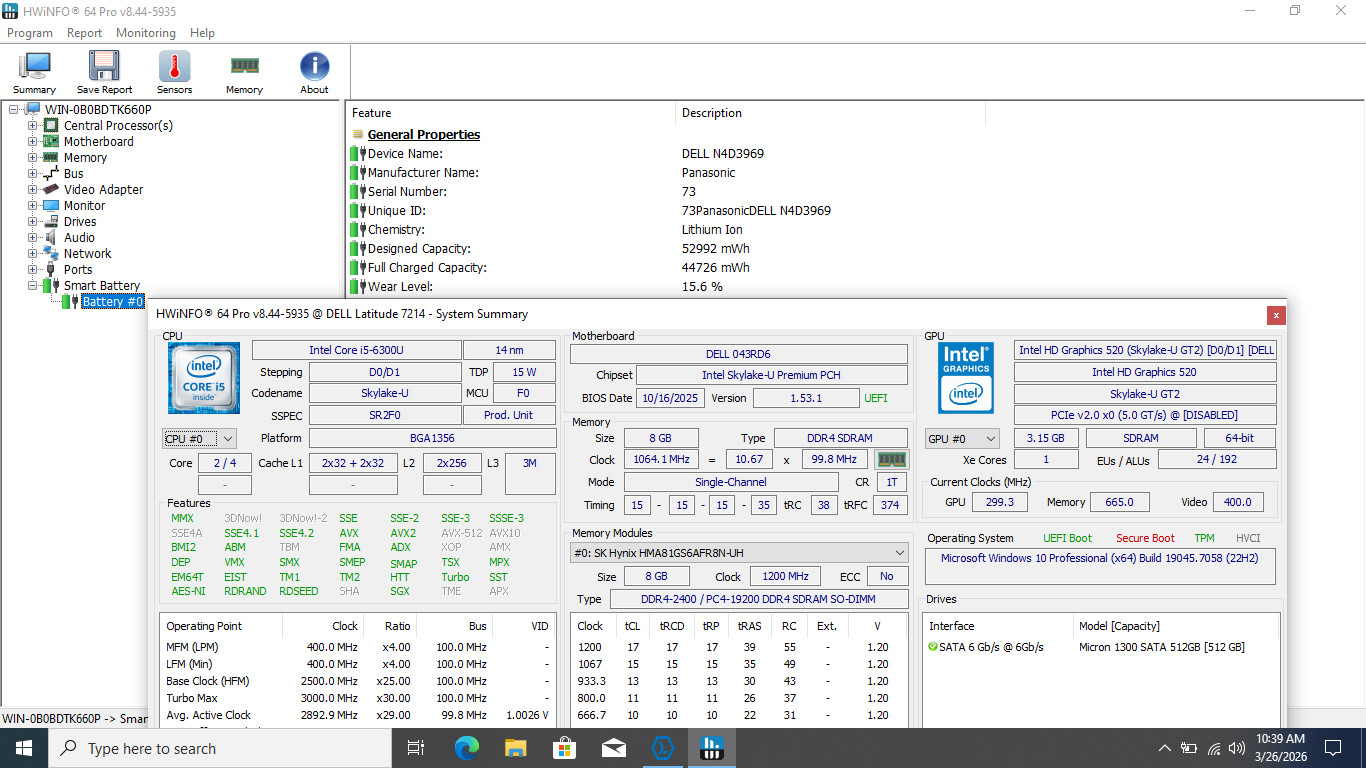Click the Intel Graphics logo
Screen dimensions: 1366x768
coord(966,378)
